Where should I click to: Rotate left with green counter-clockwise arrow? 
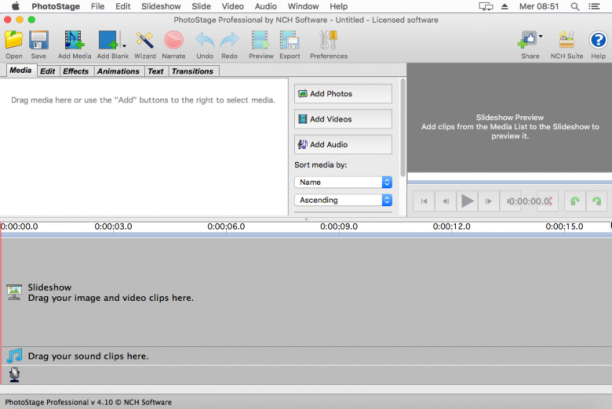coord(575,201)
